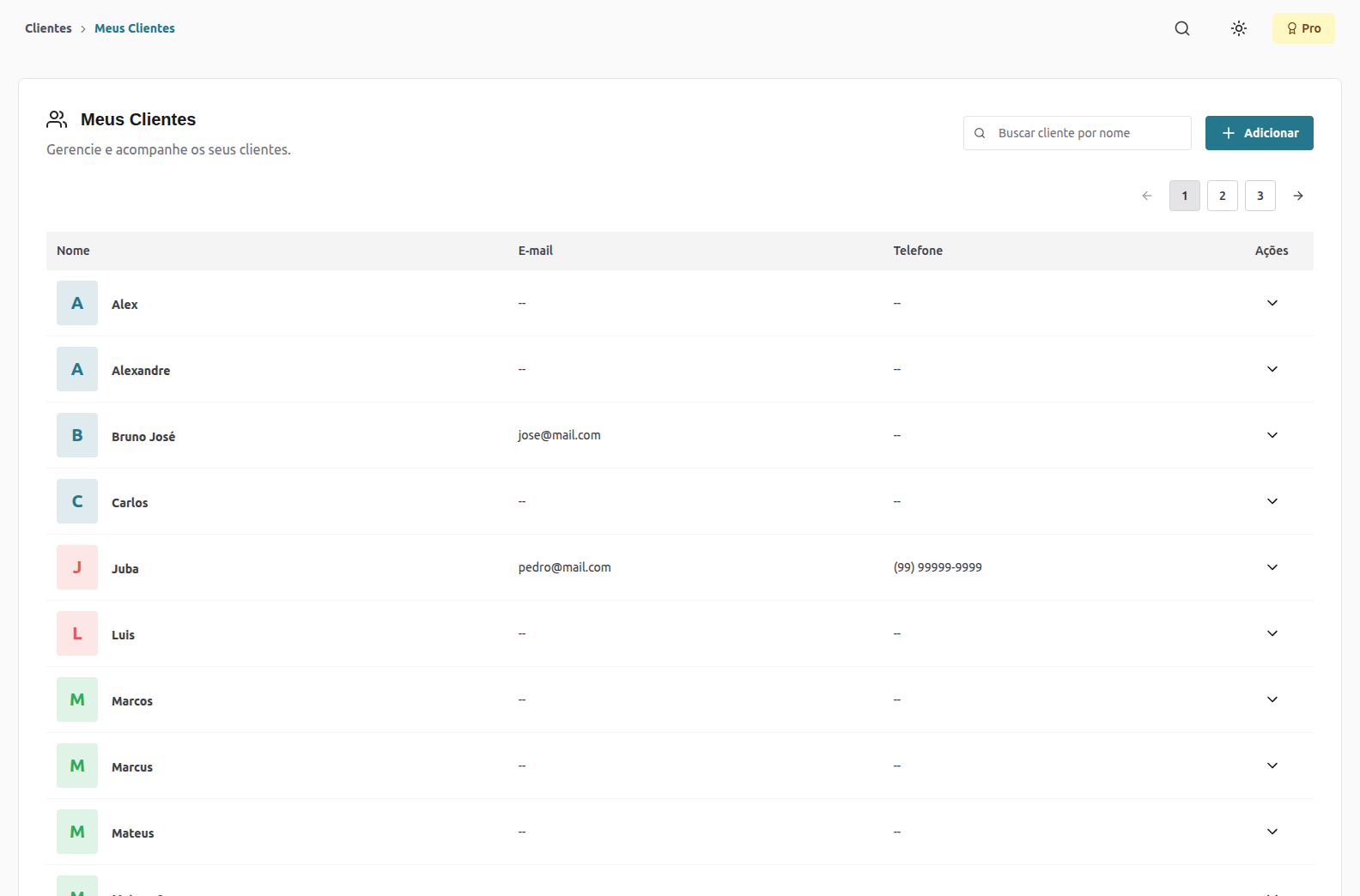Expand actions for Luis row
1360x896 pixels.
(x=1272, y=633)
